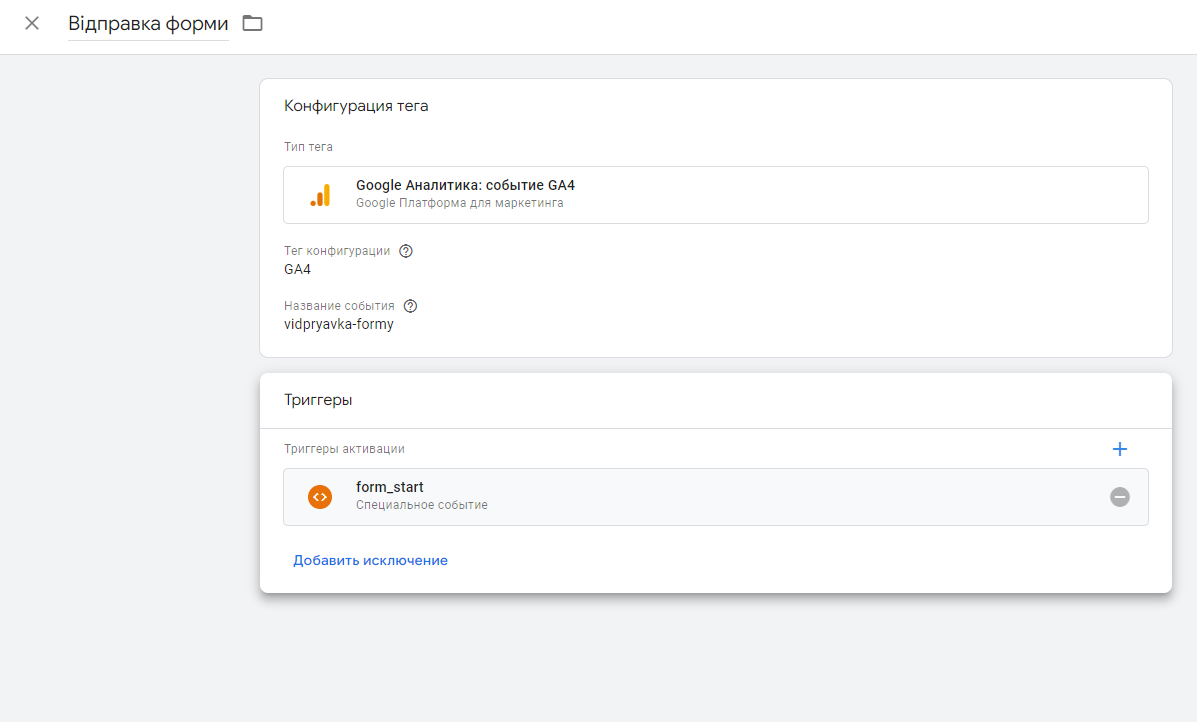The width and height of the screenshot is (1197, 722).
Task: Edit the tag name Відправка форми
Action: tap(148, 23)
